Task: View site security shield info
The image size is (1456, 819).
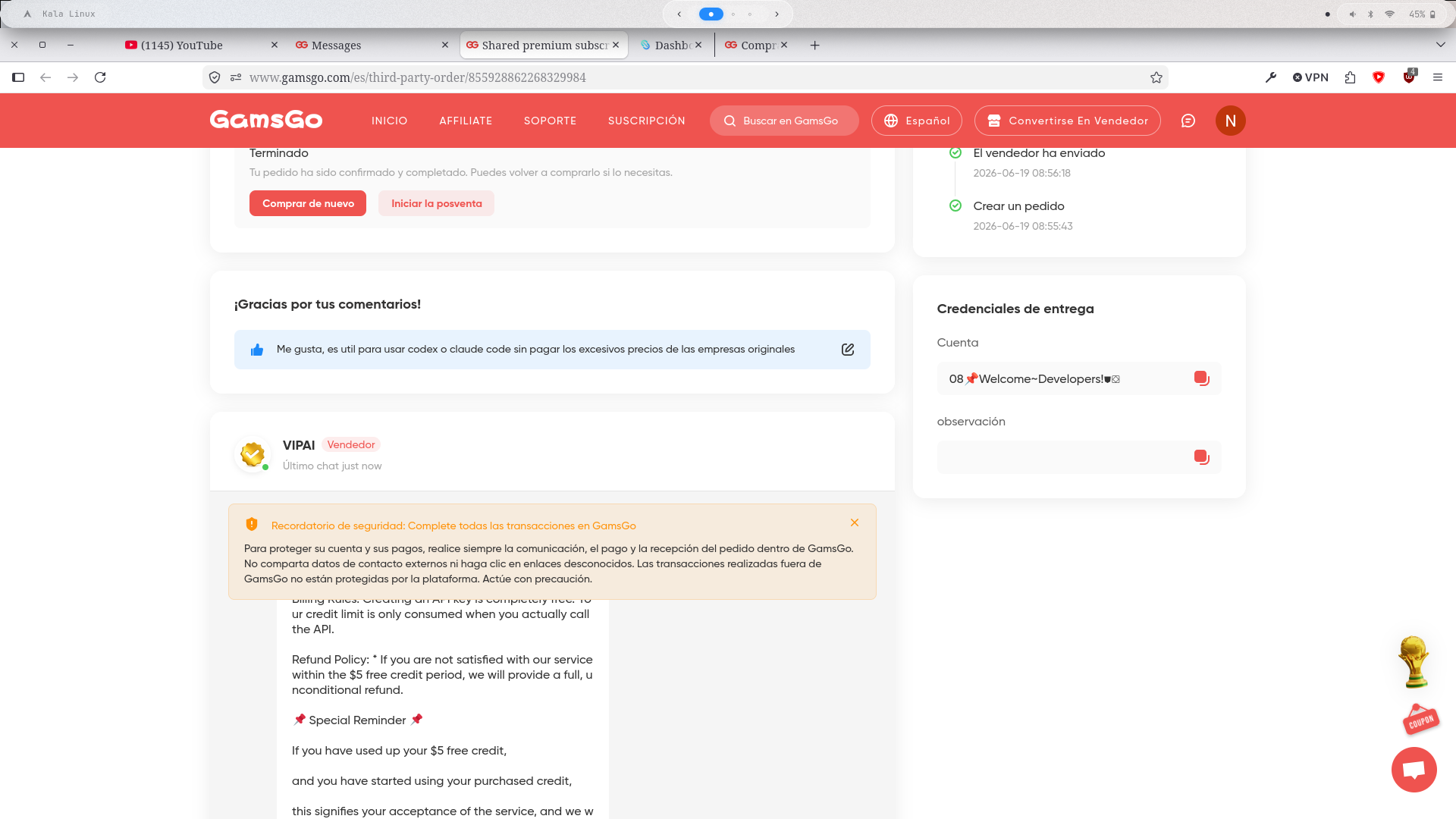Action: click(x=215, y=77)
